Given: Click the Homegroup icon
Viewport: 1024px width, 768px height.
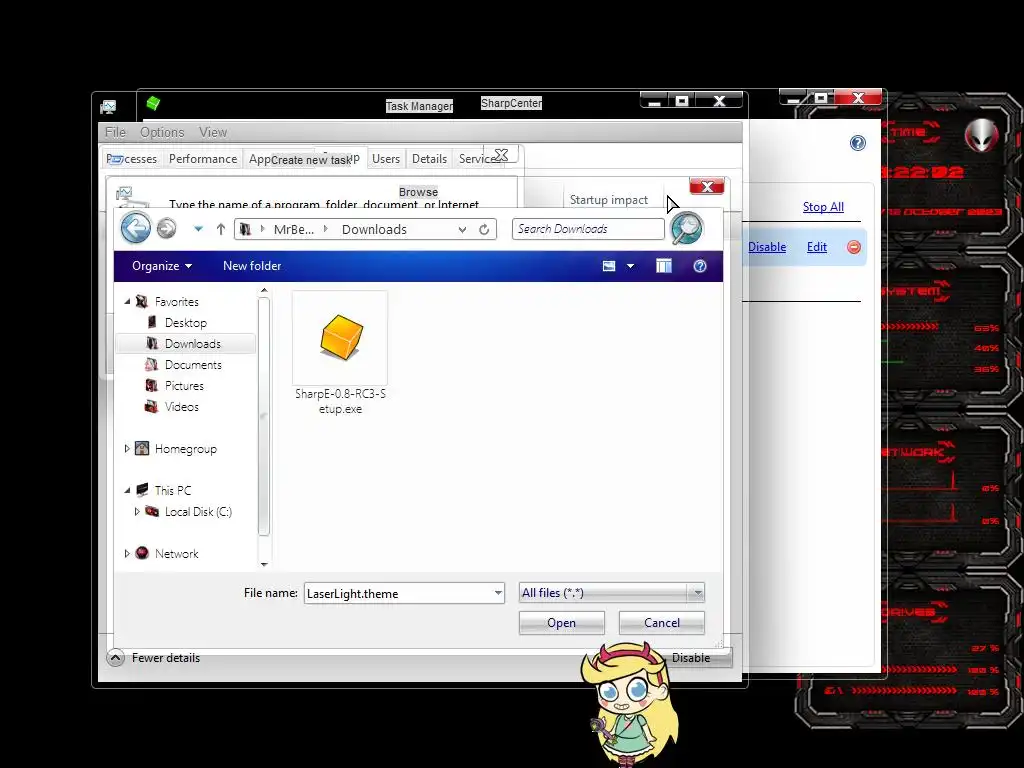Looking at the screenshot, I should point(142,449).
